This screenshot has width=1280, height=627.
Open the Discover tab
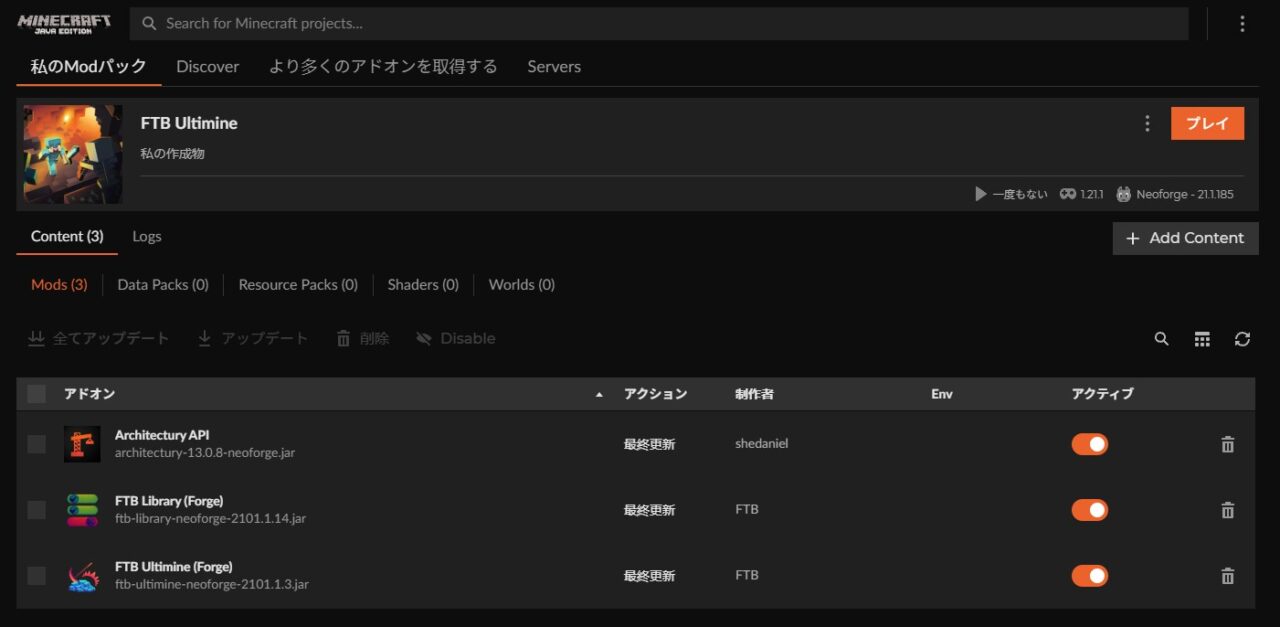point(208,67)
